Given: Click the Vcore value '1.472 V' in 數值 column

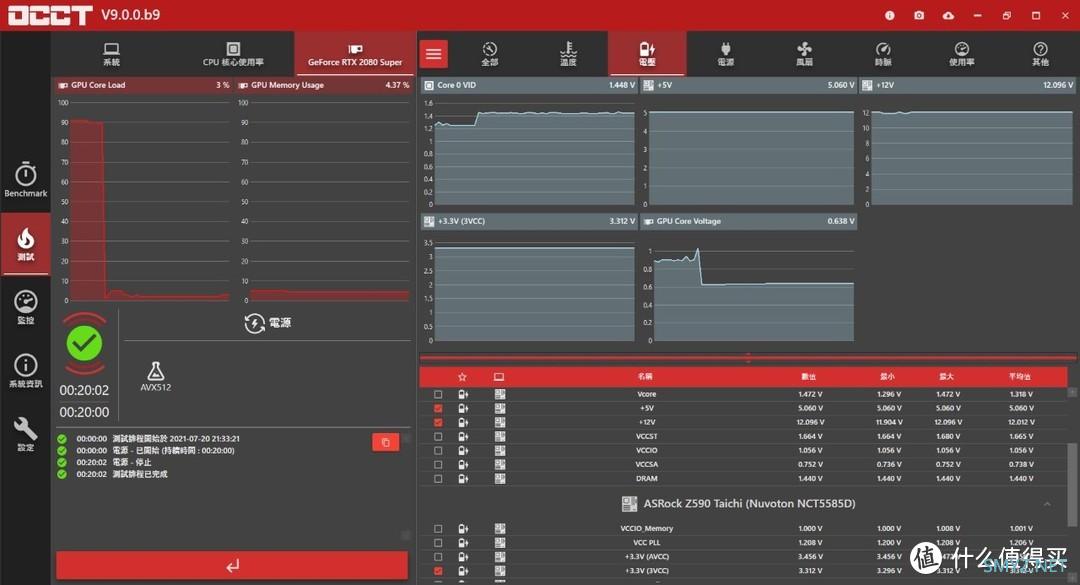Looking at the screenshot, I should pos(810,394).
